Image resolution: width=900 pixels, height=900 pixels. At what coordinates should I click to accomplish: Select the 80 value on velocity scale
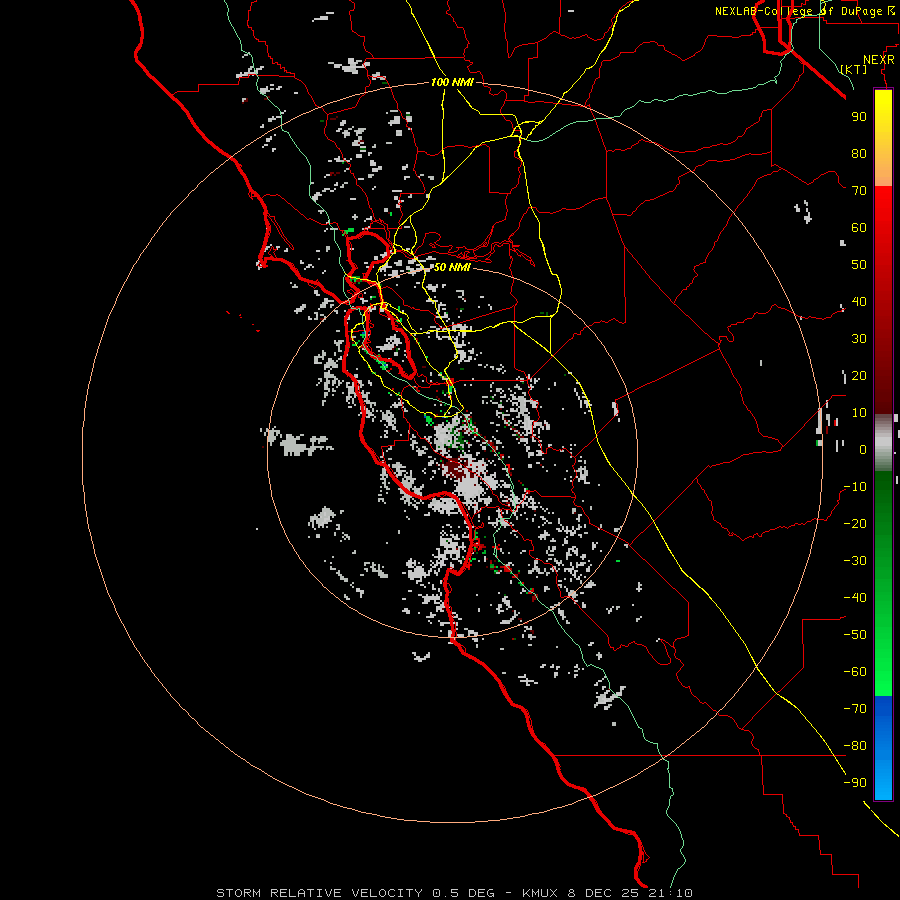[859, 153]
